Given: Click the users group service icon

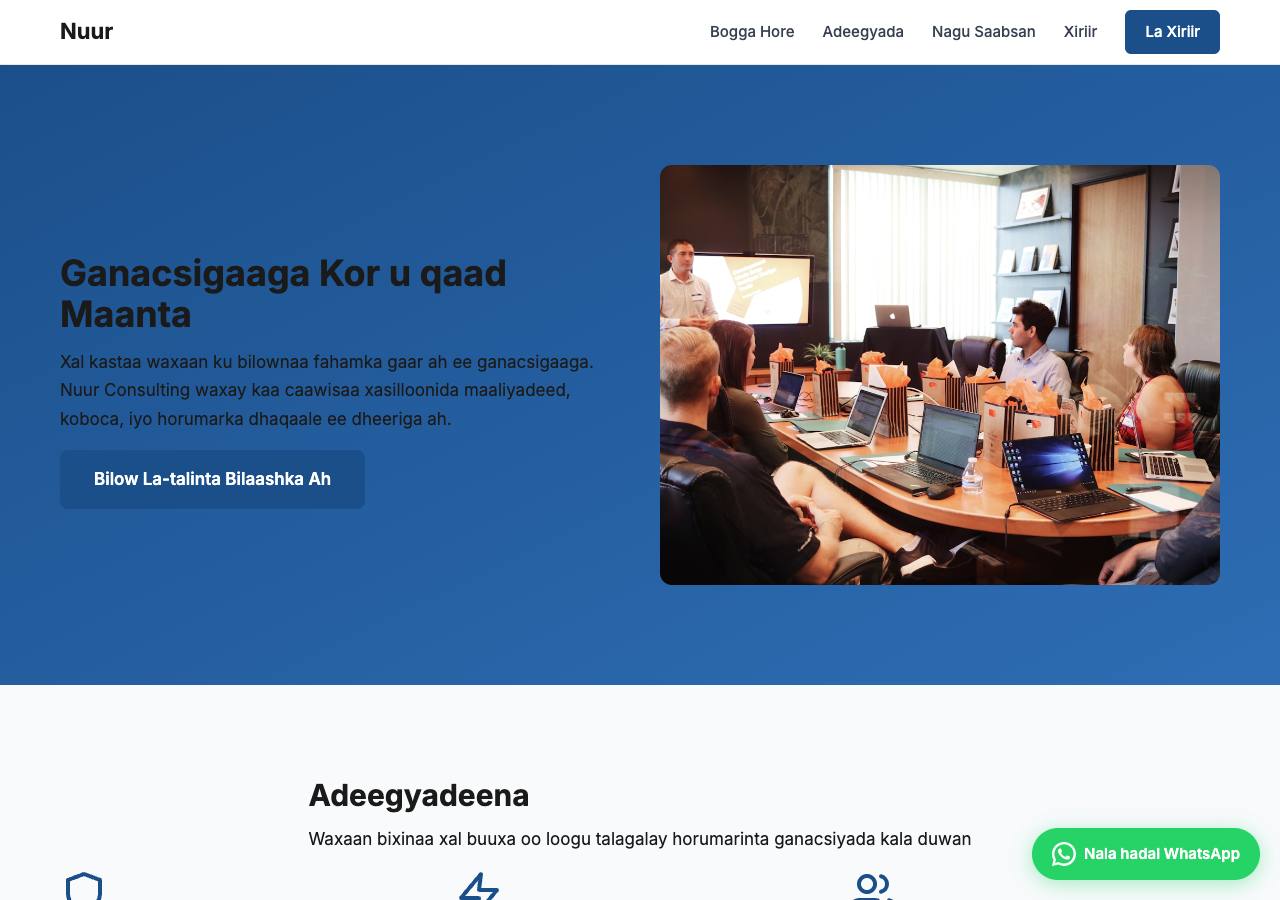Looking at the screenshot, I should [872, 886].
